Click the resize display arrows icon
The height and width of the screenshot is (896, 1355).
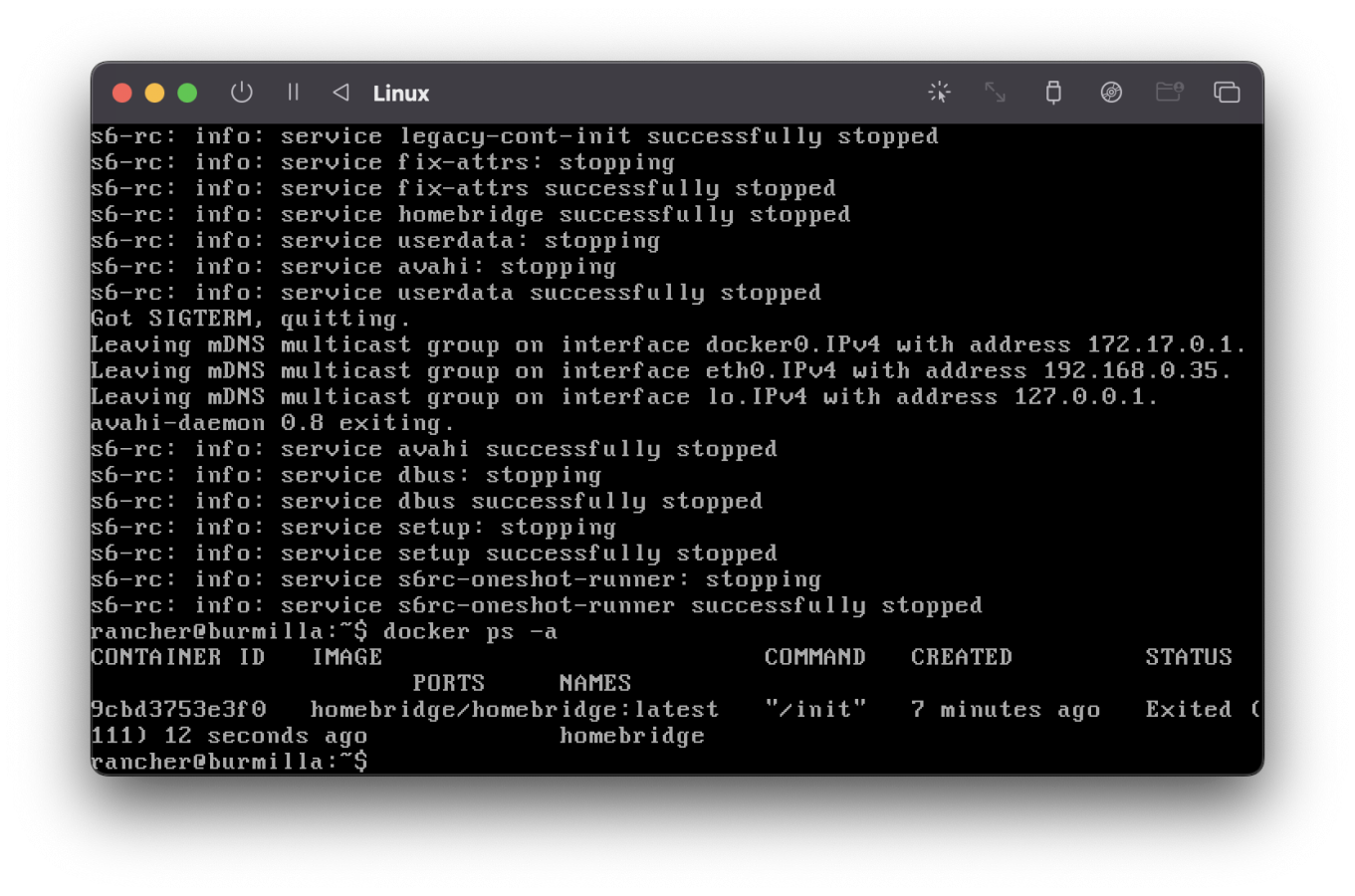coord(995,93)
